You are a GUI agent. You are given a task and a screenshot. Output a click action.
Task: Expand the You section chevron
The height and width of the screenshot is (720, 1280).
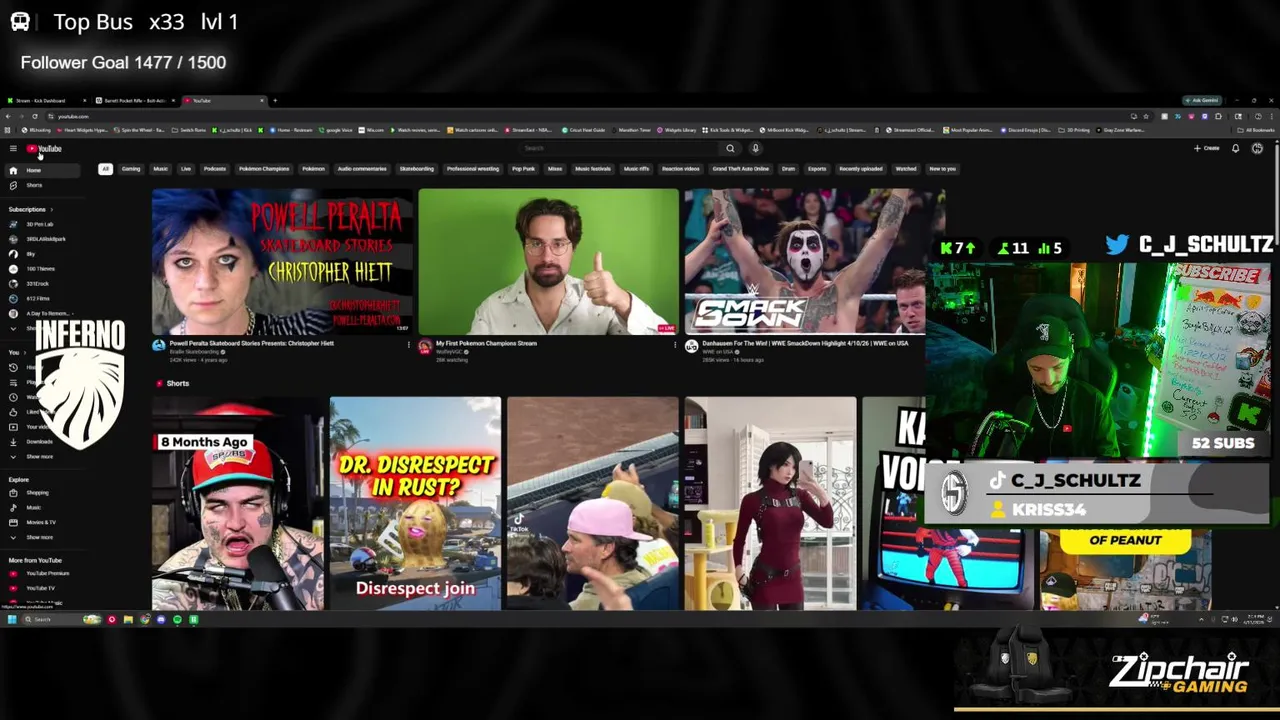point(25,353)
